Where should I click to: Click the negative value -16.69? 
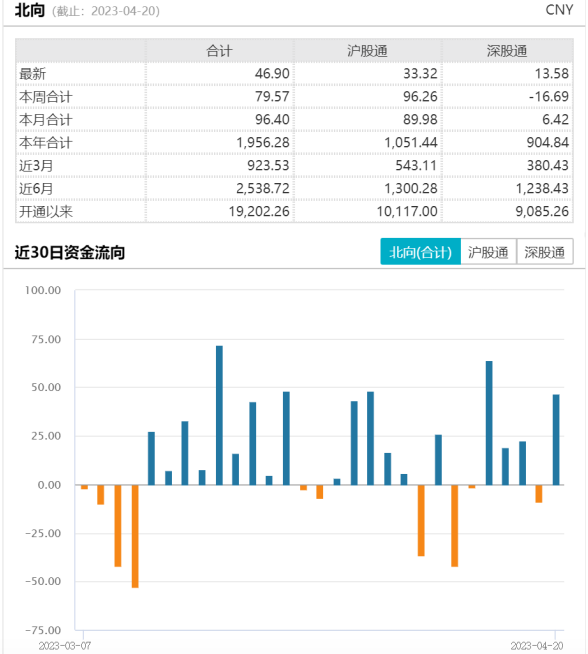click(x=548, y=97)
